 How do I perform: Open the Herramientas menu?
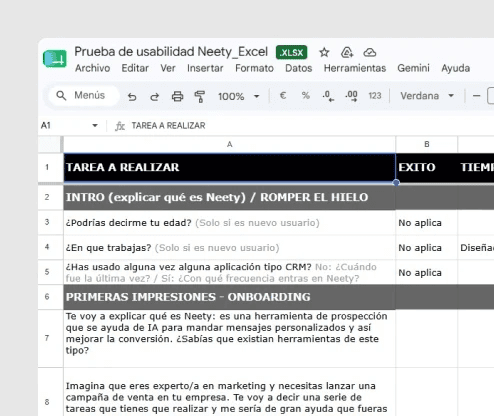point(355,68)
